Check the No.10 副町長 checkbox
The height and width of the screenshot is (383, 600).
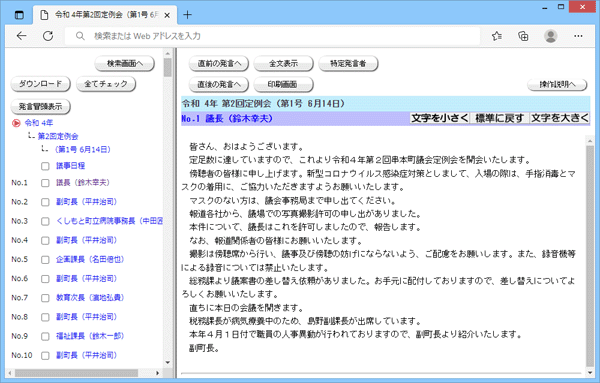click(45, 355)
